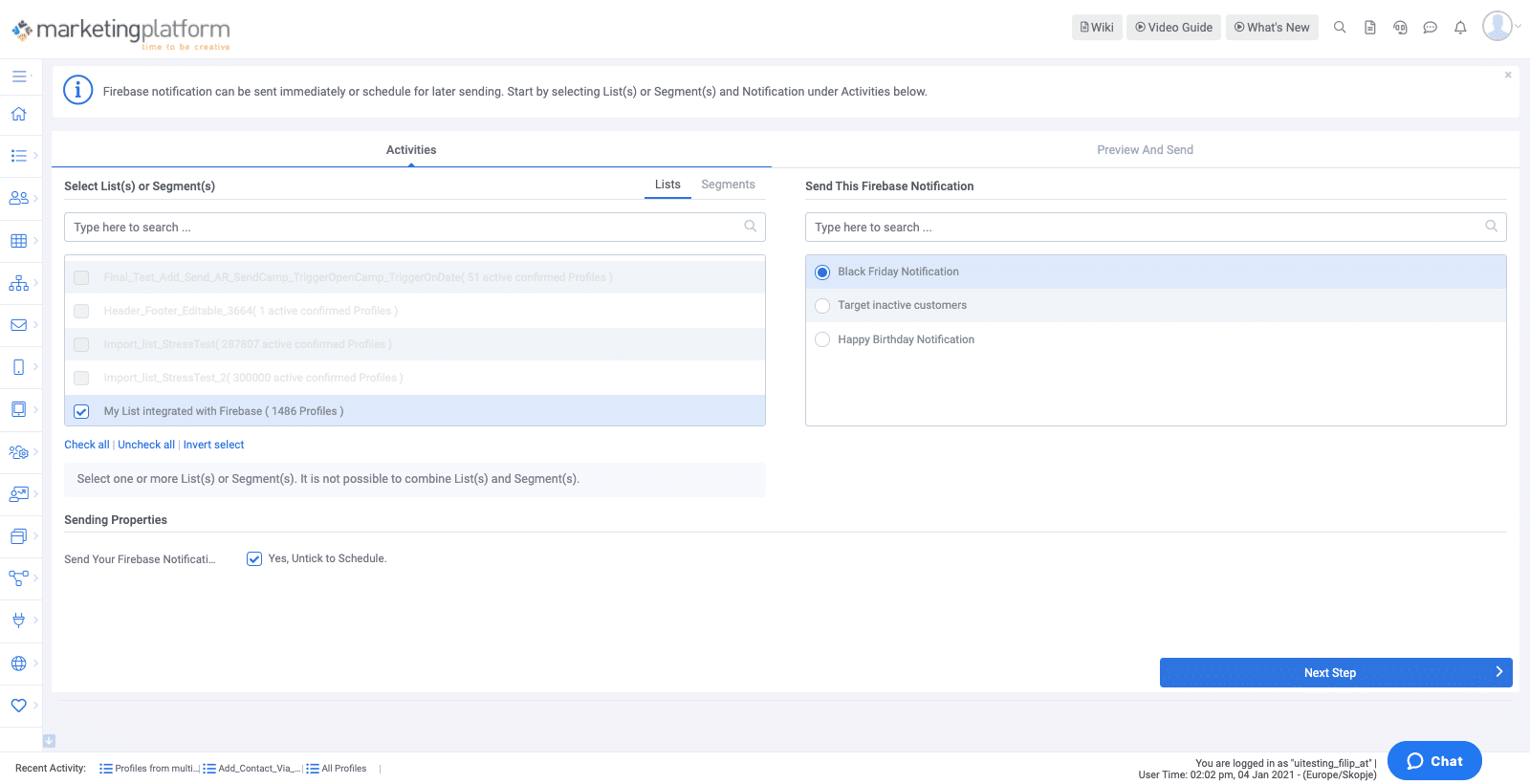Untick 'Yes, Untick to Schedule' checkbox
The width and height of the screenshot is (1530, 784).
(x=254, y=559)
